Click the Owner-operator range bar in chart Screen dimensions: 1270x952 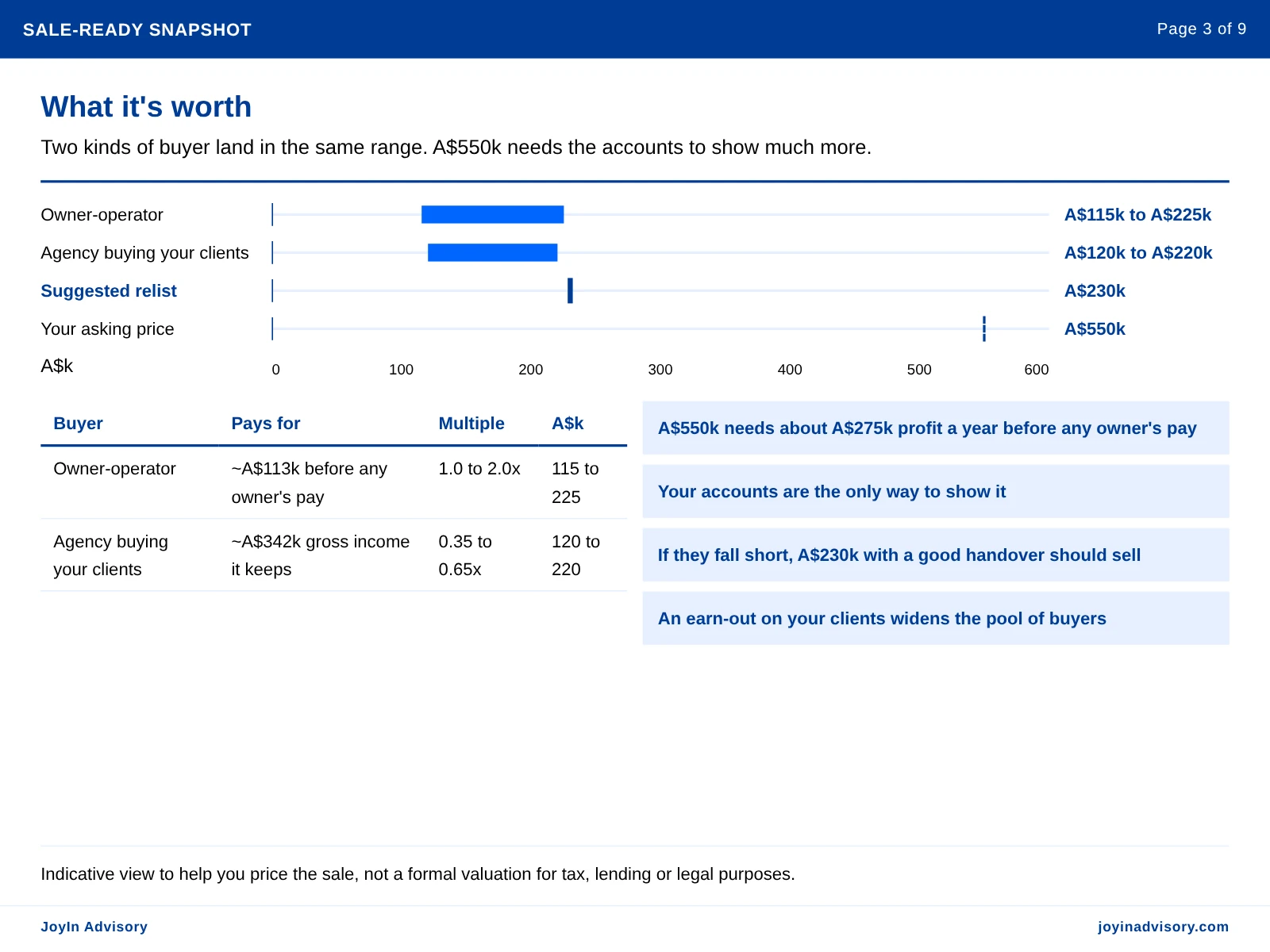[492, 214]
